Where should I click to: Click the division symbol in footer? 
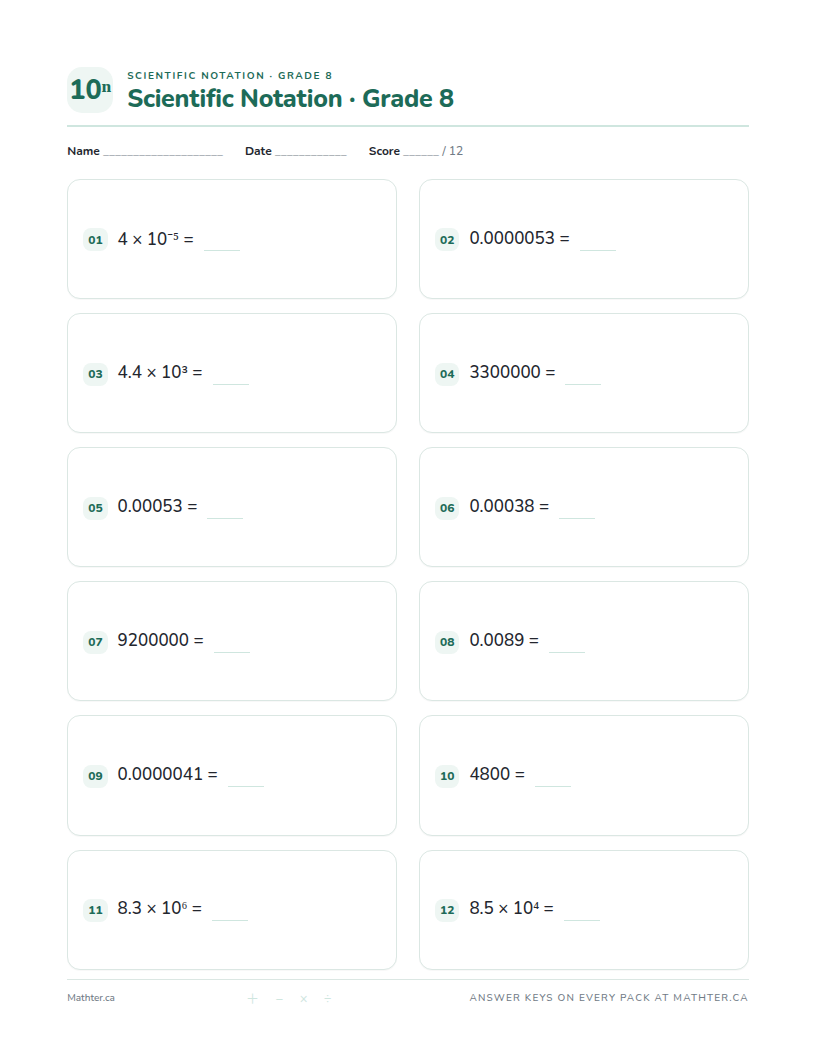tap(328, 998)
